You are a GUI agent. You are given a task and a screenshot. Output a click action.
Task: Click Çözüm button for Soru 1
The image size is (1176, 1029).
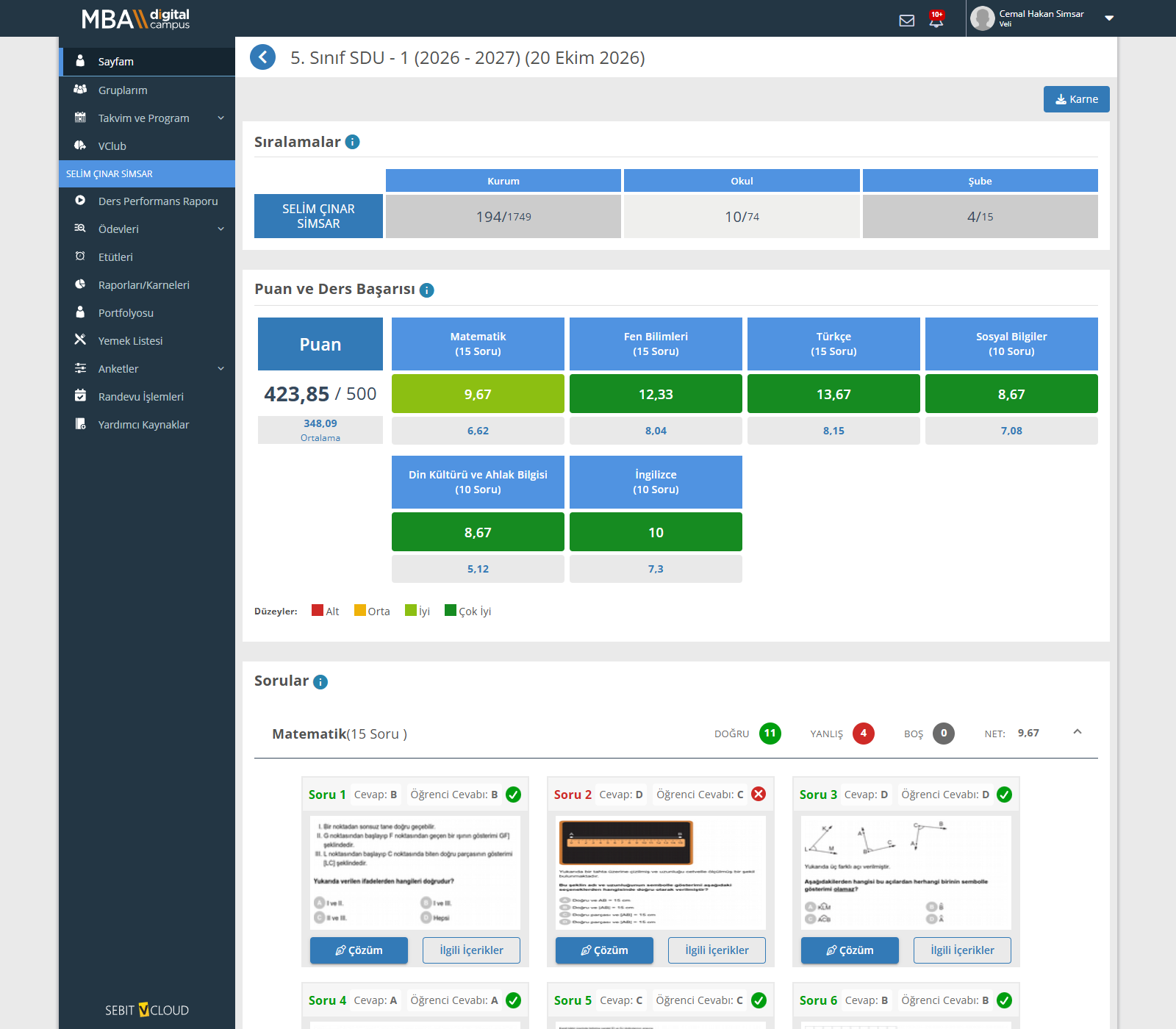click(x=359, y=950)
